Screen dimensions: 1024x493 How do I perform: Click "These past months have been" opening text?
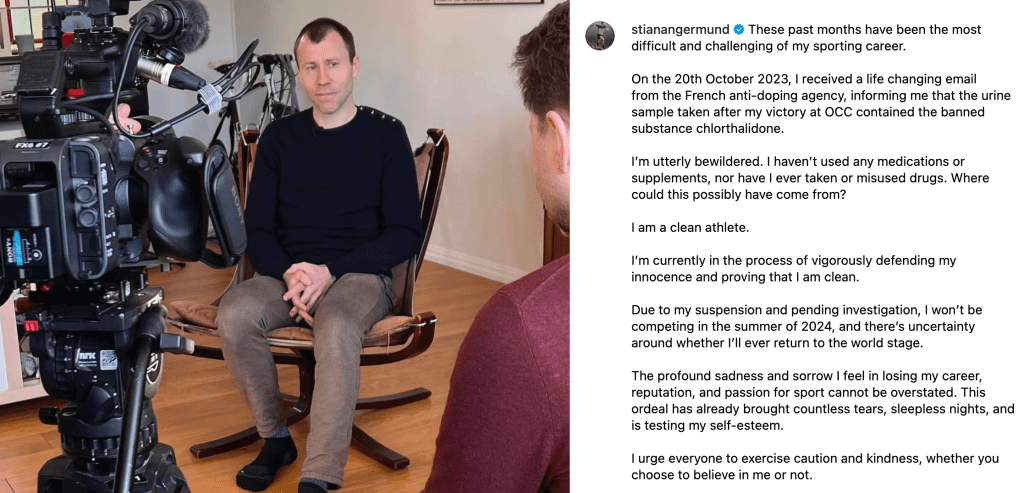click(x=807, y=38)
